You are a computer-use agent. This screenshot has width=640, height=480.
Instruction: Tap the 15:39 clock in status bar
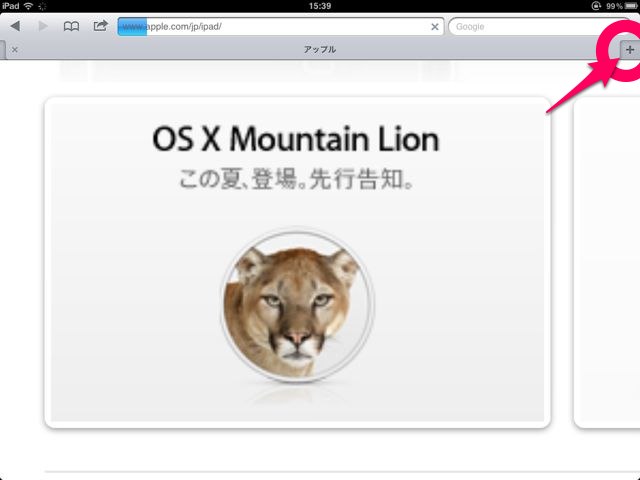320,6
